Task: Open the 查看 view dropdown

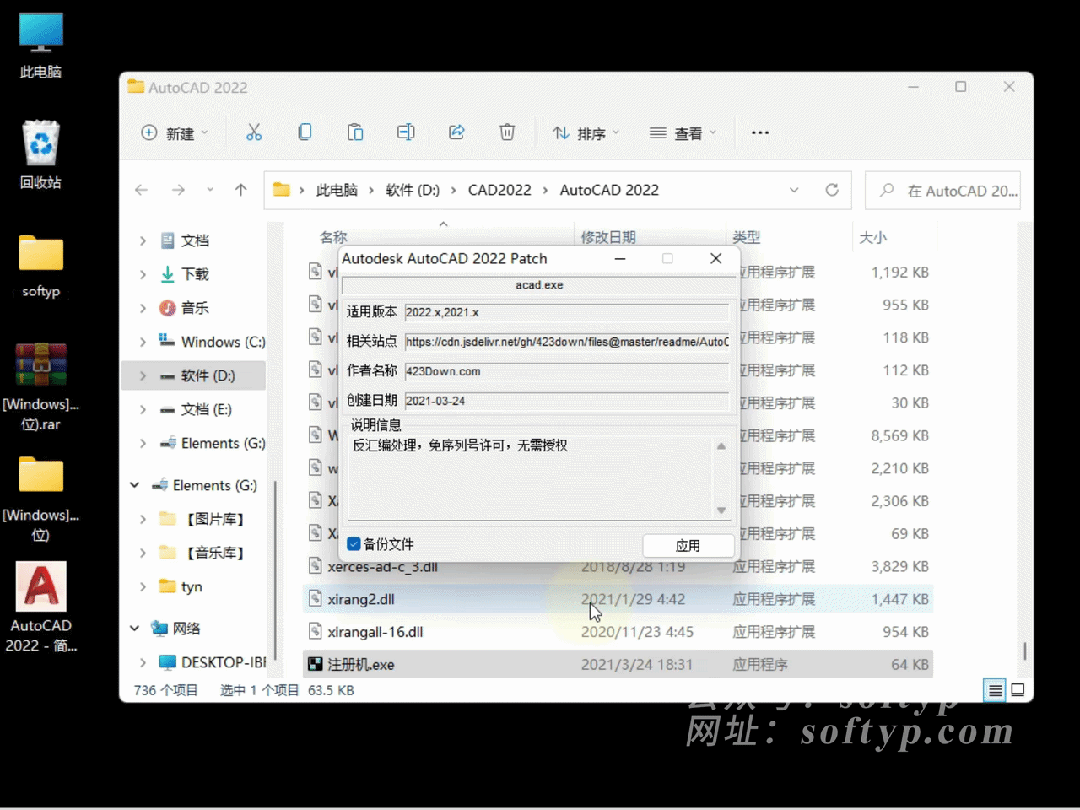Action: pos(683,133)
